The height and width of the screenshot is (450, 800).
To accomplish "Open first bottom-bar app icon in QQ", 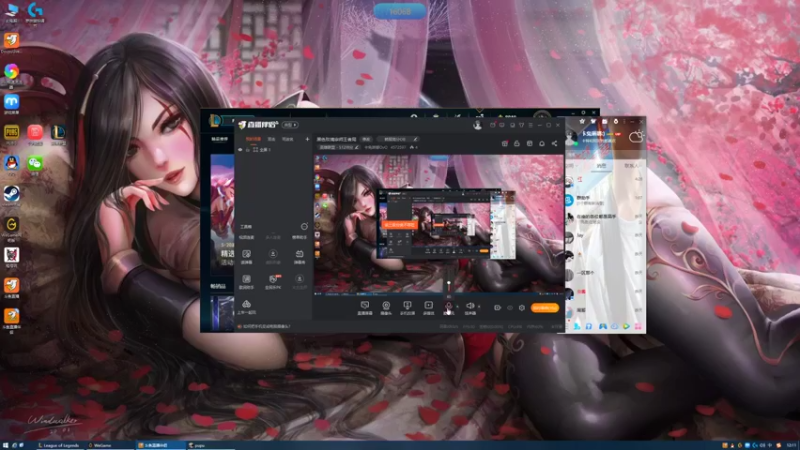I will (577, 326).
